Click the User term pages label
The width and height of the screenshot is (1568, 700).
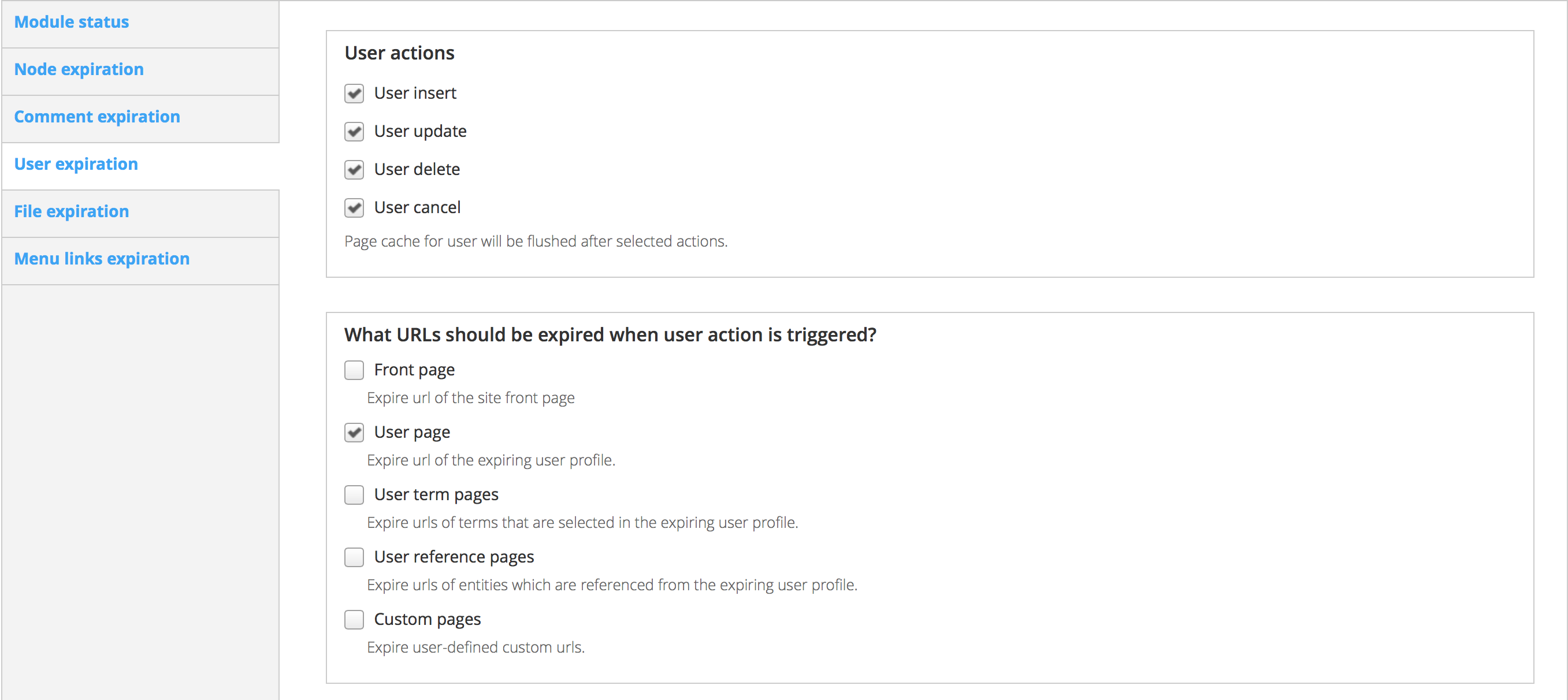coord(436,495)
